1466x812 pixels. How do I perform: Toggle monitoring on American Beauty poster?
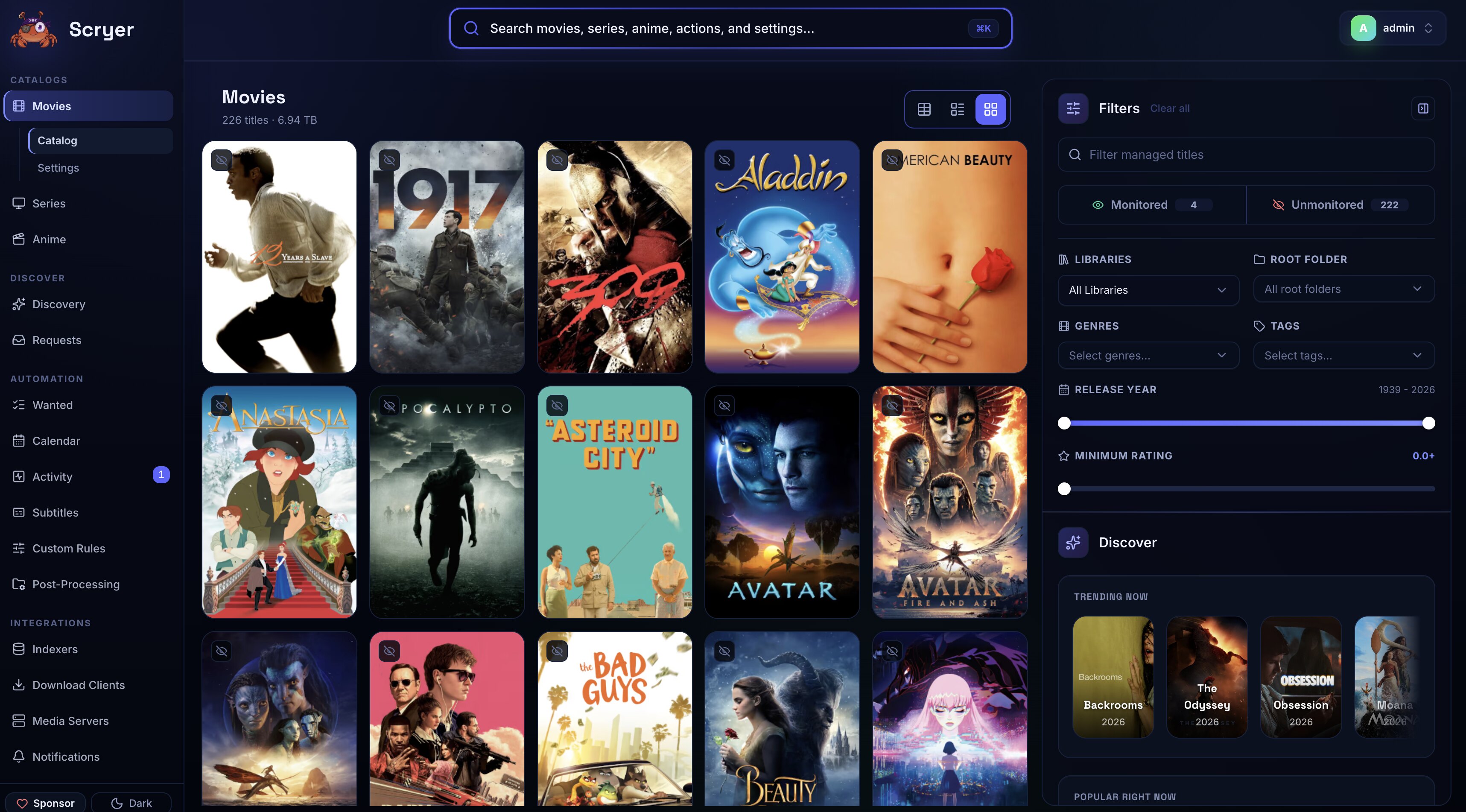[892, 160]
